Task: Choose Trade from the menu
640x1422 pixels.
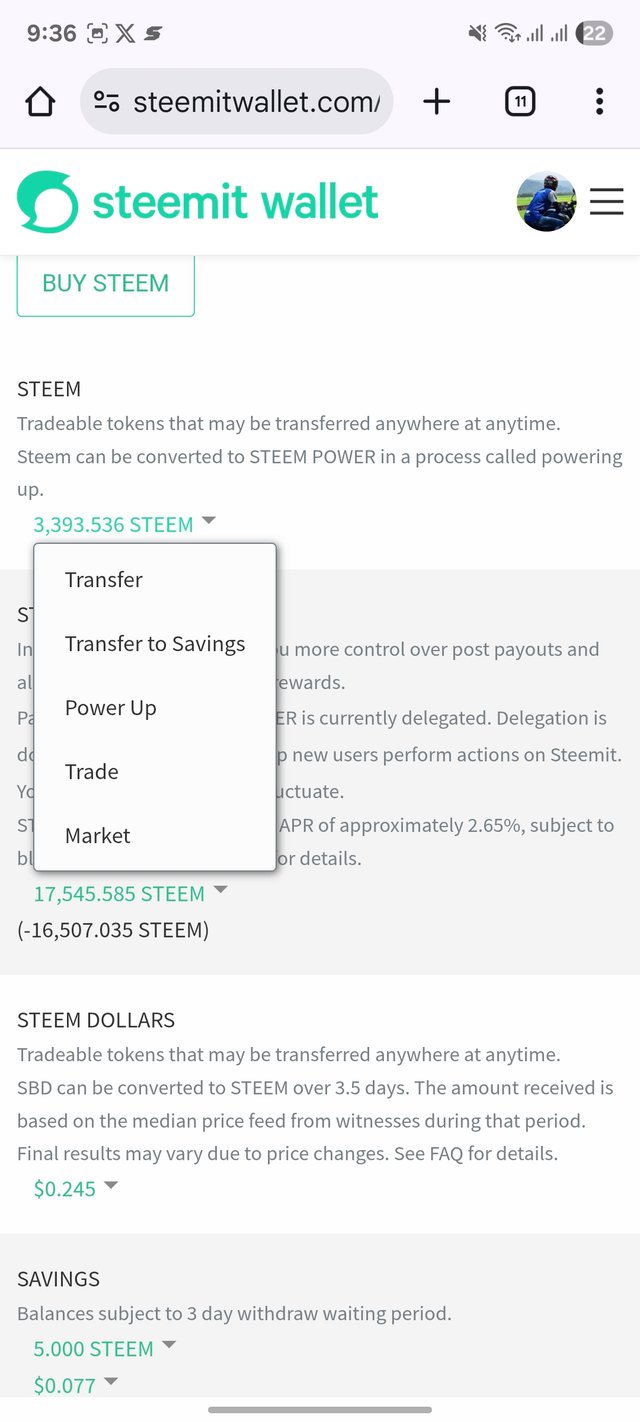Action: point(92,772)
